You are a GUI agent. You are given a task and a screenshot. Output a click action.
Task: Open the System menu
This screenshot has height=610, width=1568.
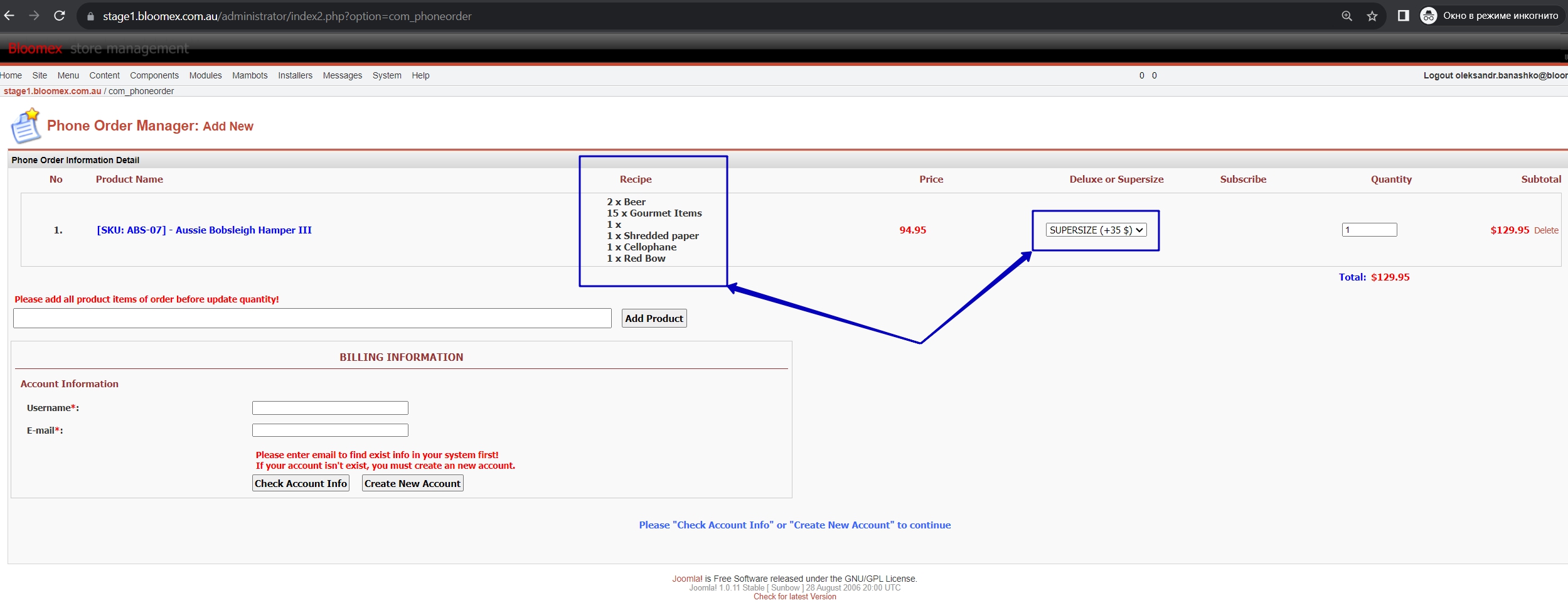point(387,75)
